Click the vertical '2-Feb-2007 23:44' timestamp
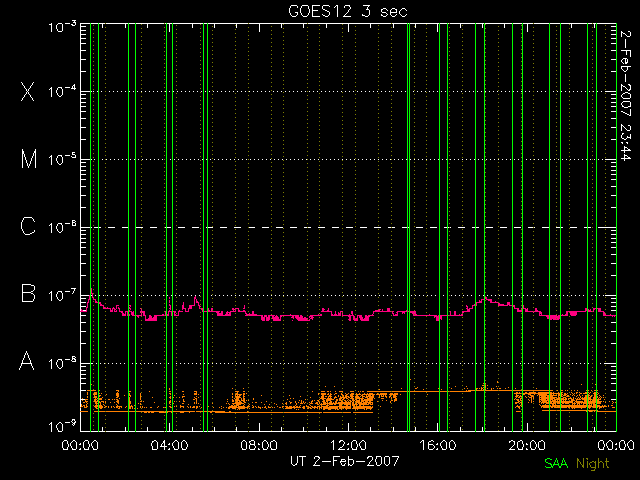Viewport: 640px width, 480px height. (626, 96)
